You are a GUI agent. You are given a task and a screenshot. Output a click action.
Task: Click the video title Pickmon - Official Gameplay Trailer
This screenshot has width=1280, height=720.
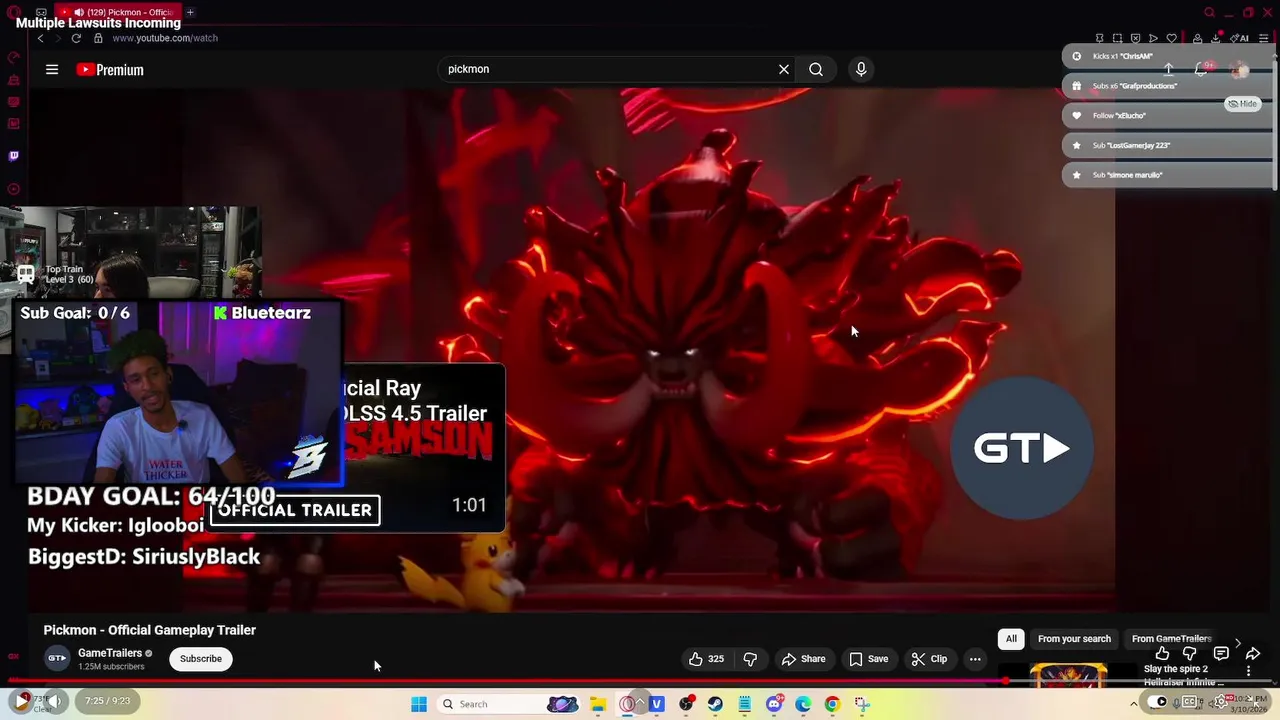click(x=150, y=630)
